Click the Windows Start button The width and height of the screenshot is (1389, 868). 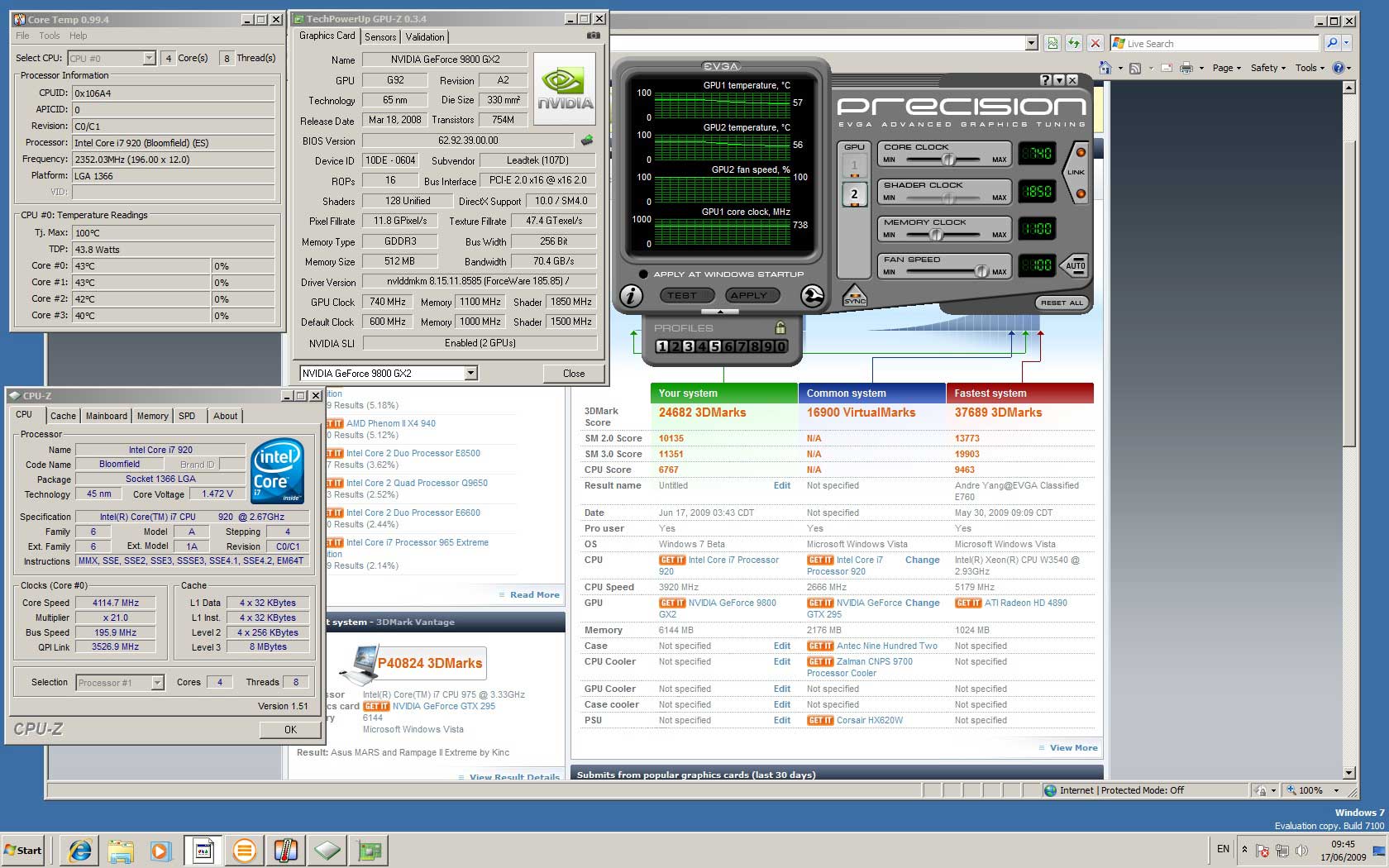click(22, 850)
